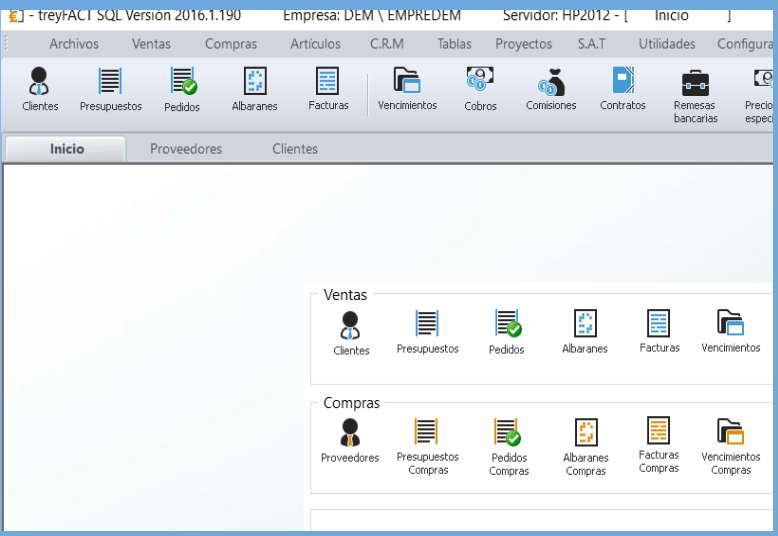The image size is (778, 536).
Task: Open the Tablas menu
Action: [454, 44]
